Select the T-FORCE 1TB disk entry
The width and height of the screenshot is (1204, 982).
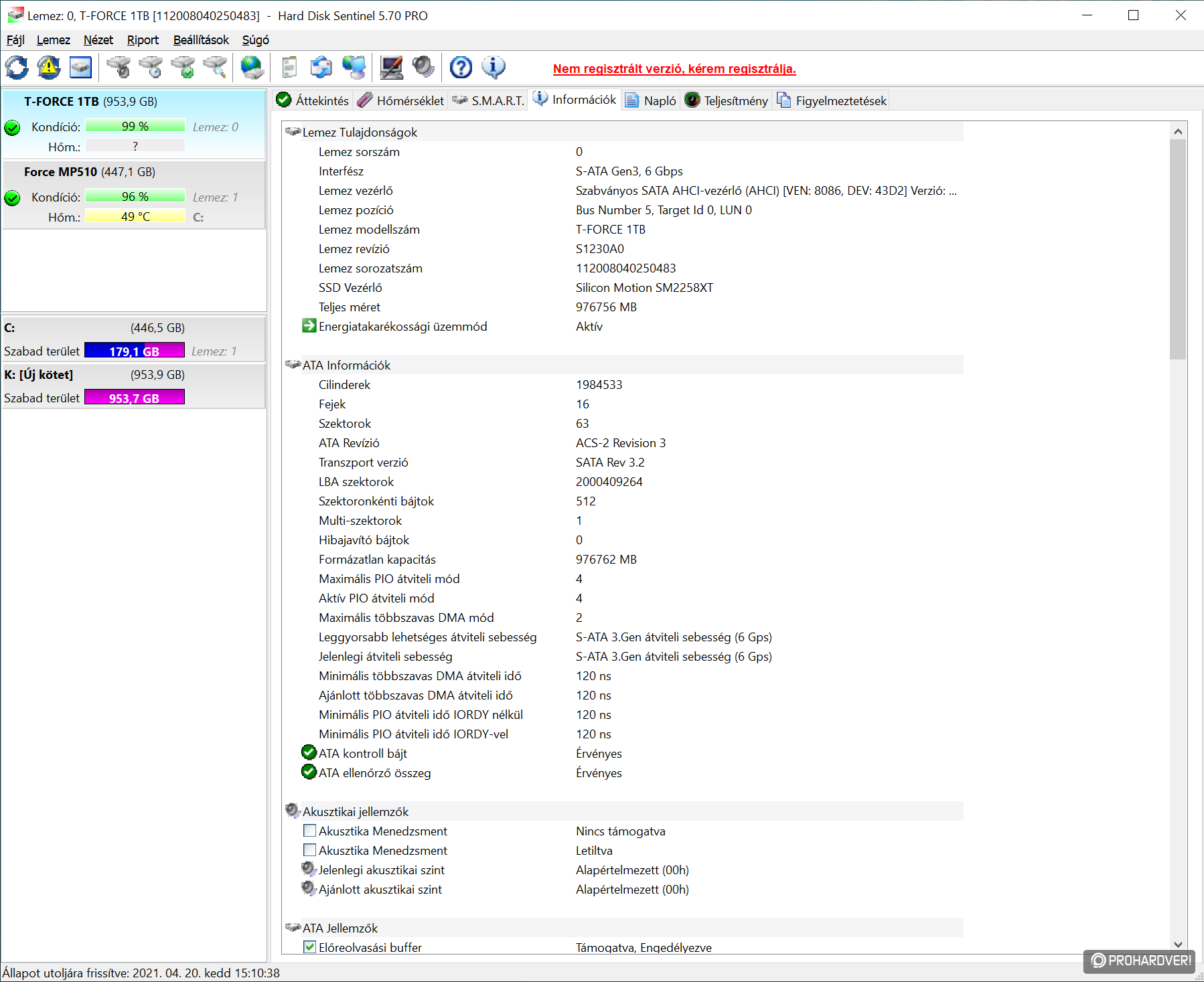[x=134, y=124]
